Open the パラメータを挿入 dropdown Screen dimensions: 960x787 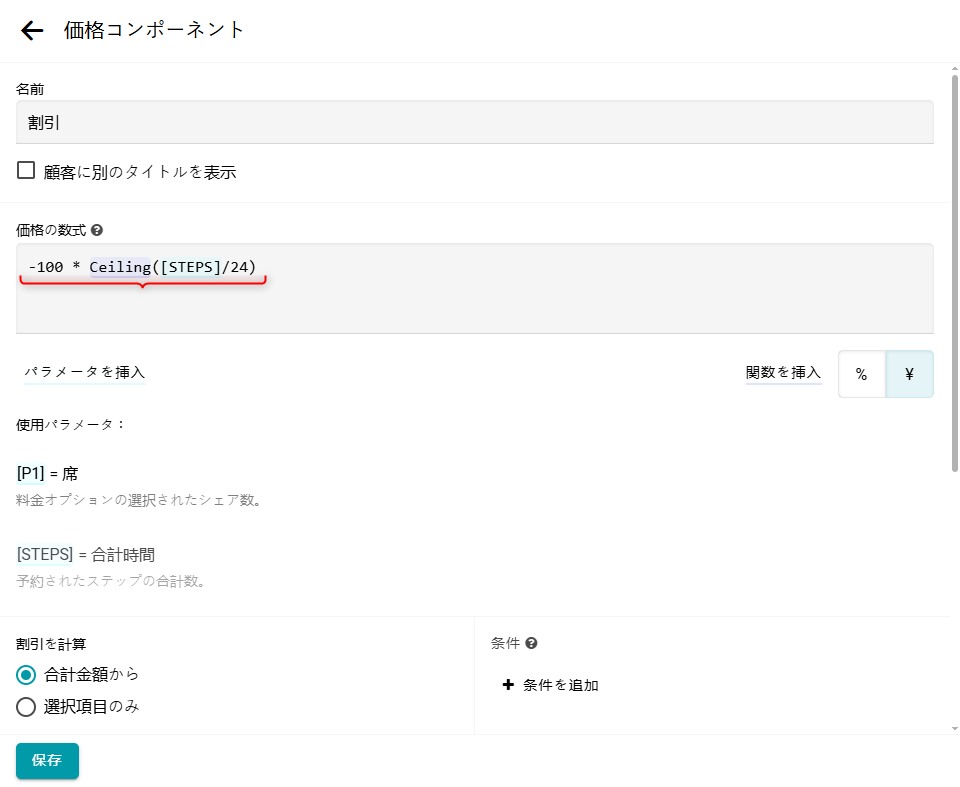pos(85,372)
